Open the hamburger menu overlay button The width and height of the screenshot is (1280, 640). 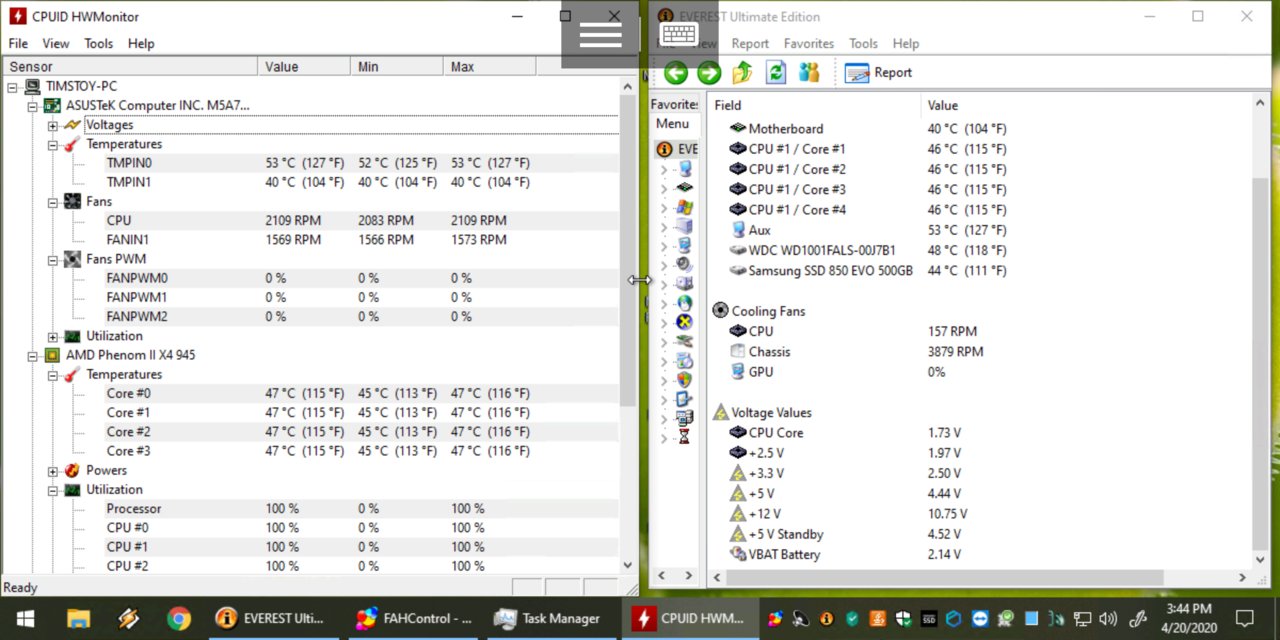coord(600,34)
